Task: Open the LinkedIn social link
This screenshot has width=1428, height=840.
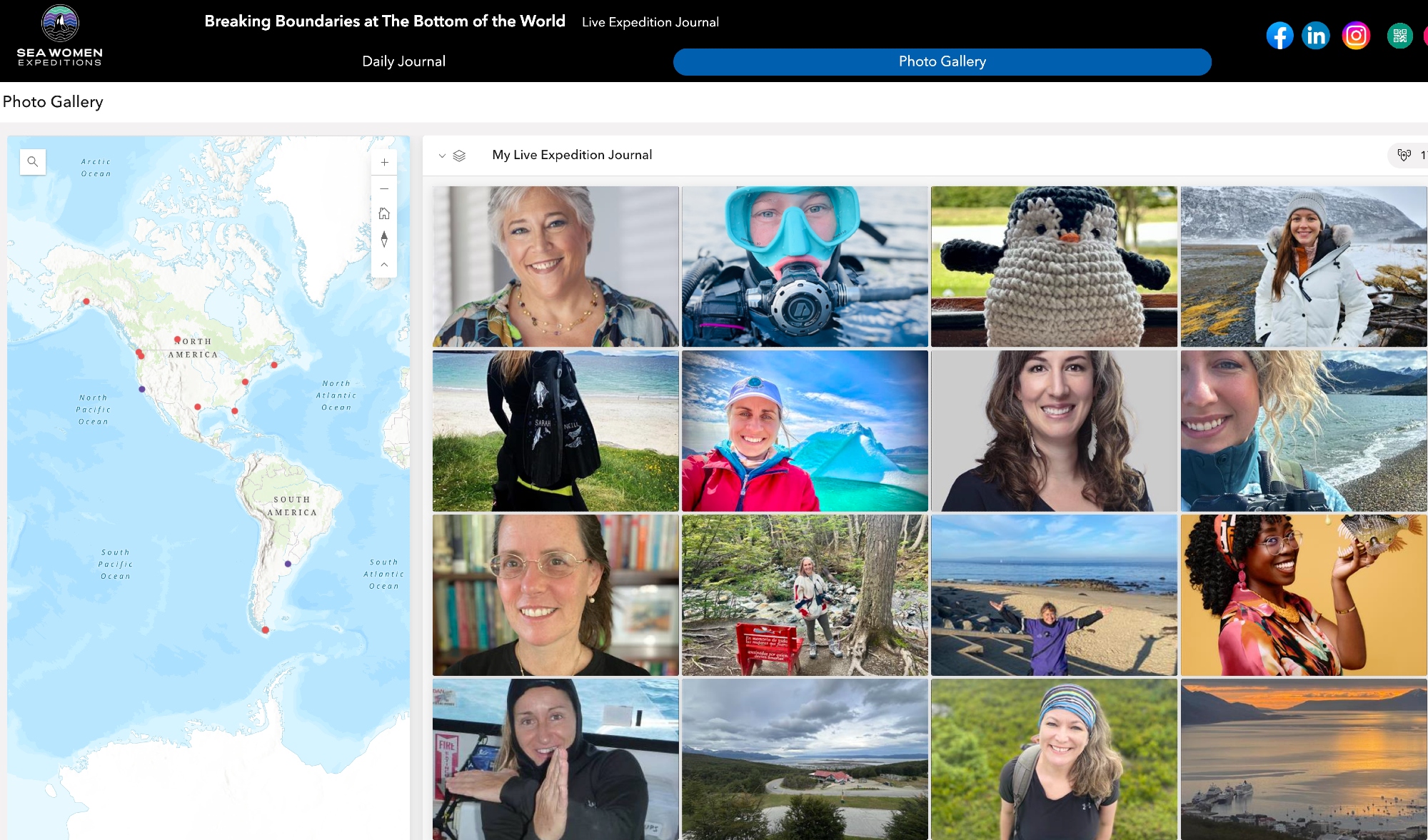Action: [x=1315, y=36]
